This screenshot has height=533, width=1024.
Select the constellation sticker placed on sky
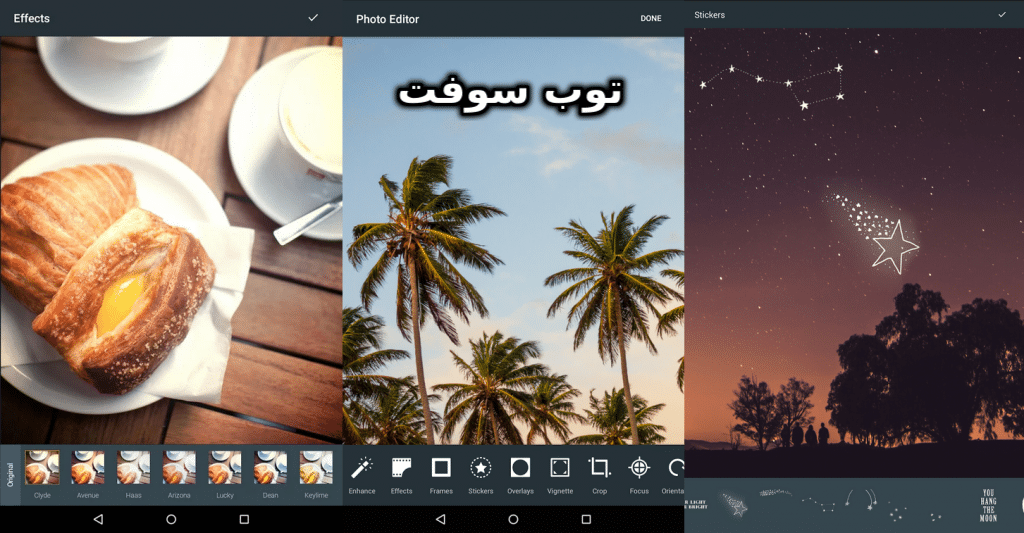tap(773, 86)
